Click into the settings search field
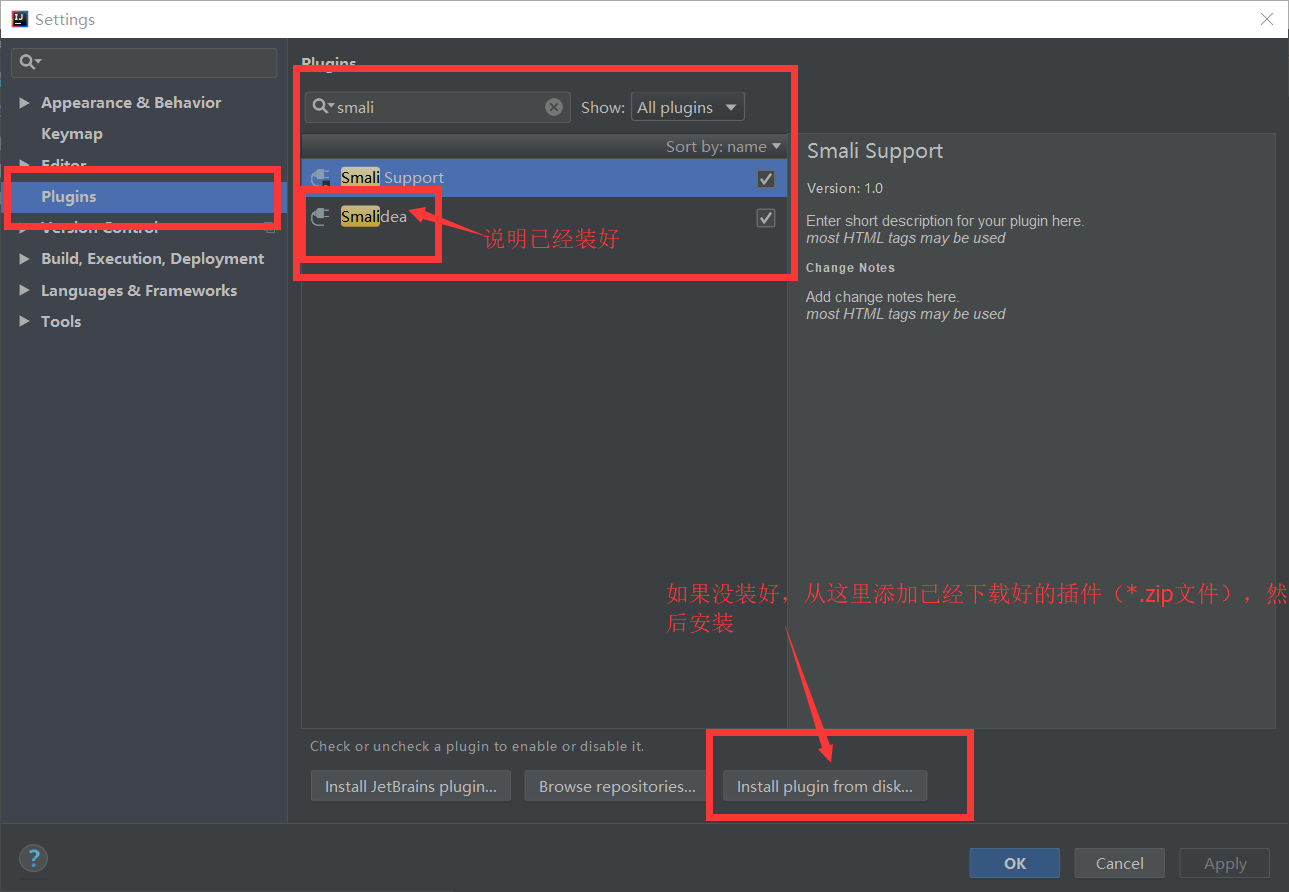The width and height of the screenshot is (1289, 892). [x=144, y=63]
